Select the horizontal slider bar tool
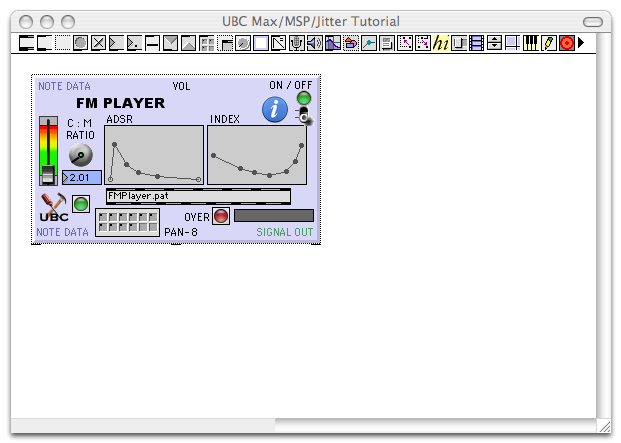621x443 pixels. (x=152, y=43)
